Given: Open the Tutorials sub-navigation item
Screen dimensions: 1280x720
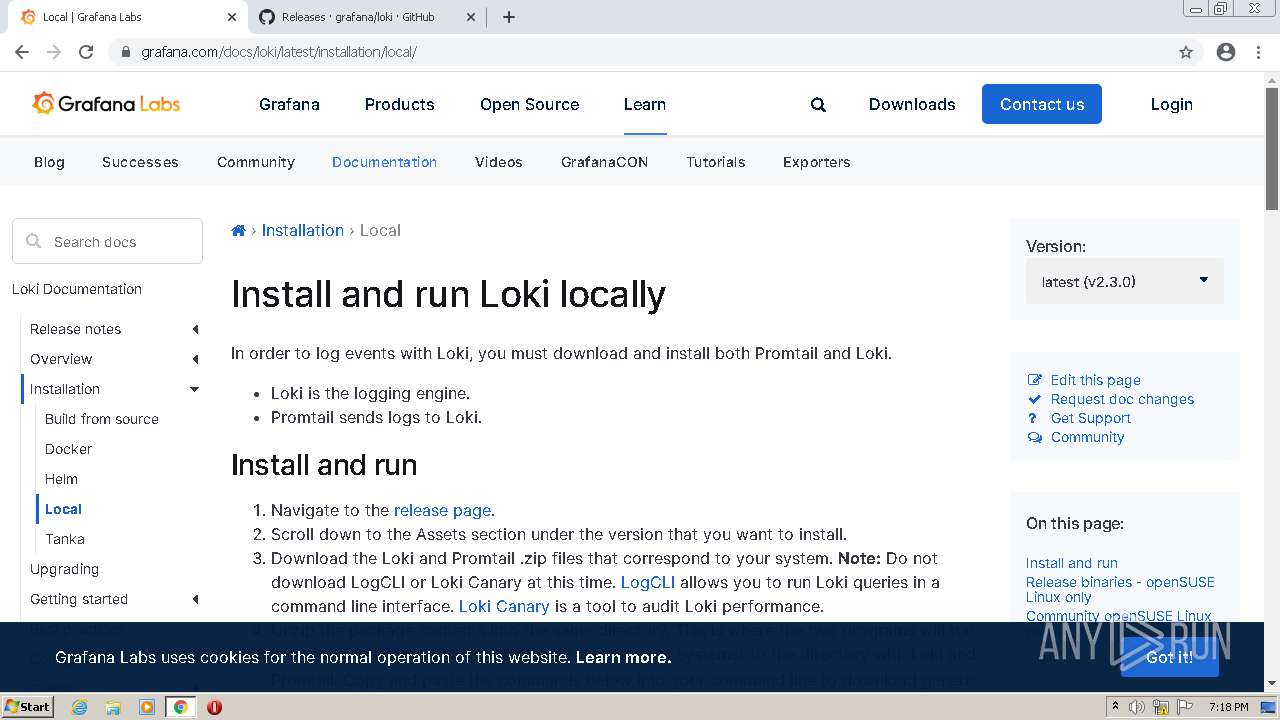Looking at the screenshot, I should 716,162.
